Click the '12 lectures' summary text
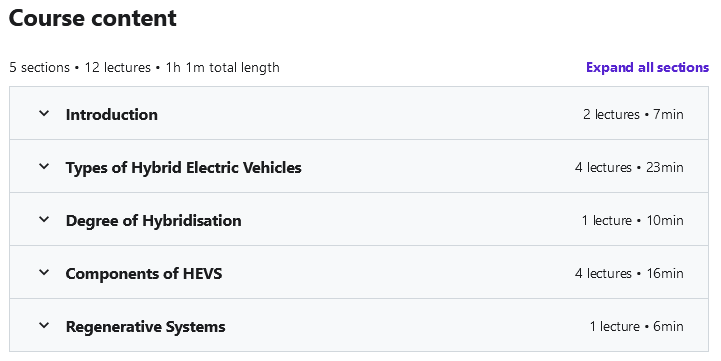This screenshot has width=721, height=361. coord(118,68)
